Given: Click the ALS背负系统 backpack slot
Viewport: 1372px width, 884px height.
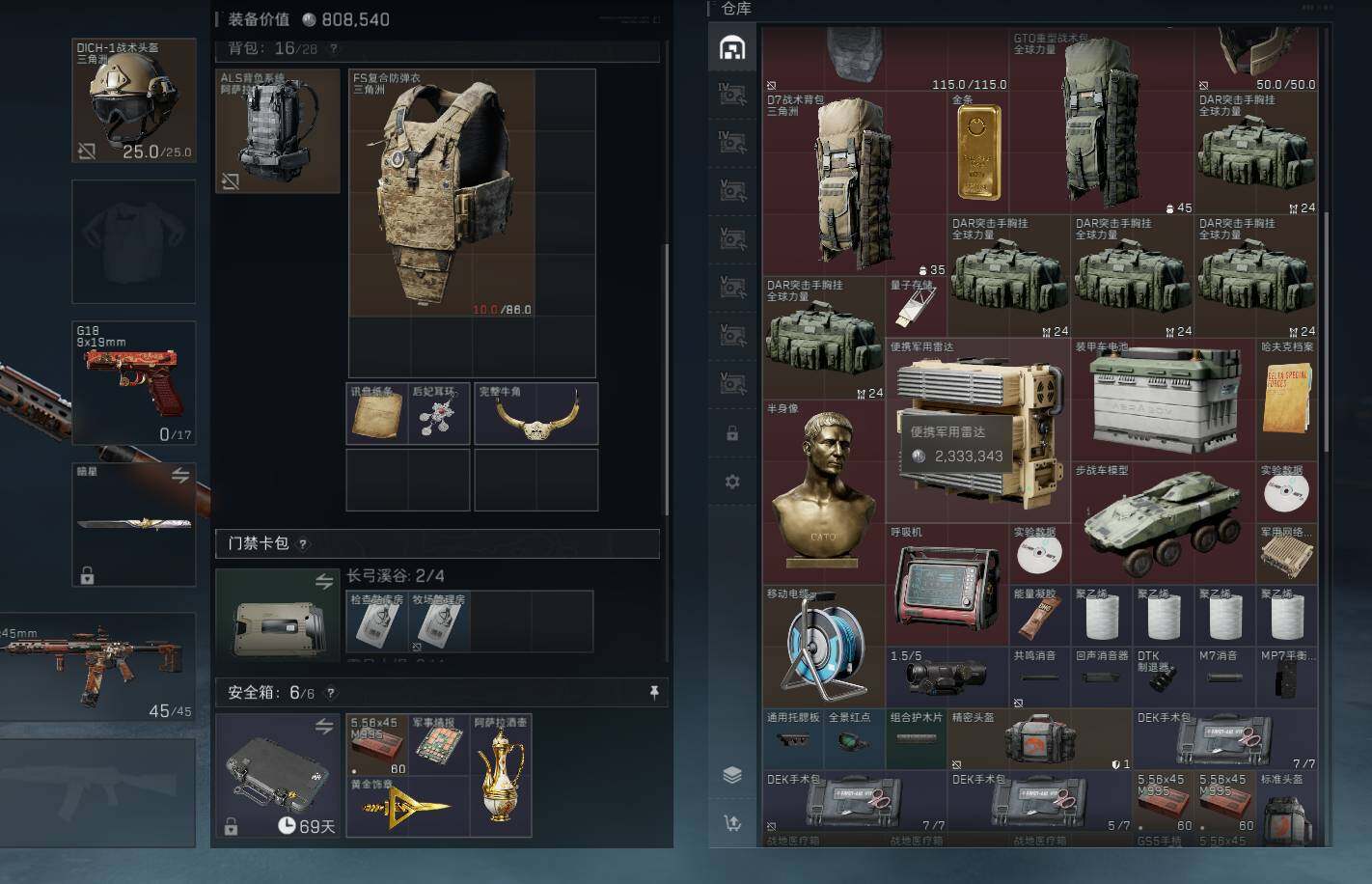Looking at the screenshot, I should click(x=278, y=130).
